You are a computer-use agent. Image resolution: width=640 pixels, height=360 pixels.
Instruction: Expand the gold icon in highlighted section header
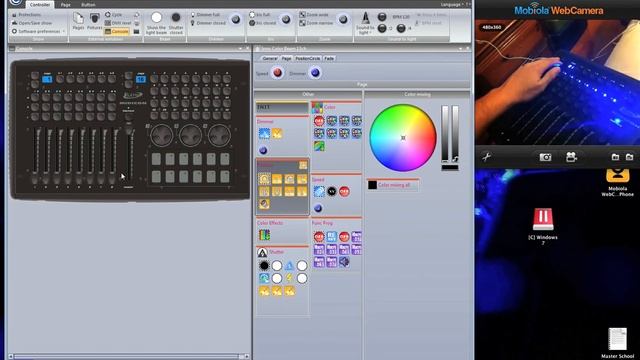point(303,165)
